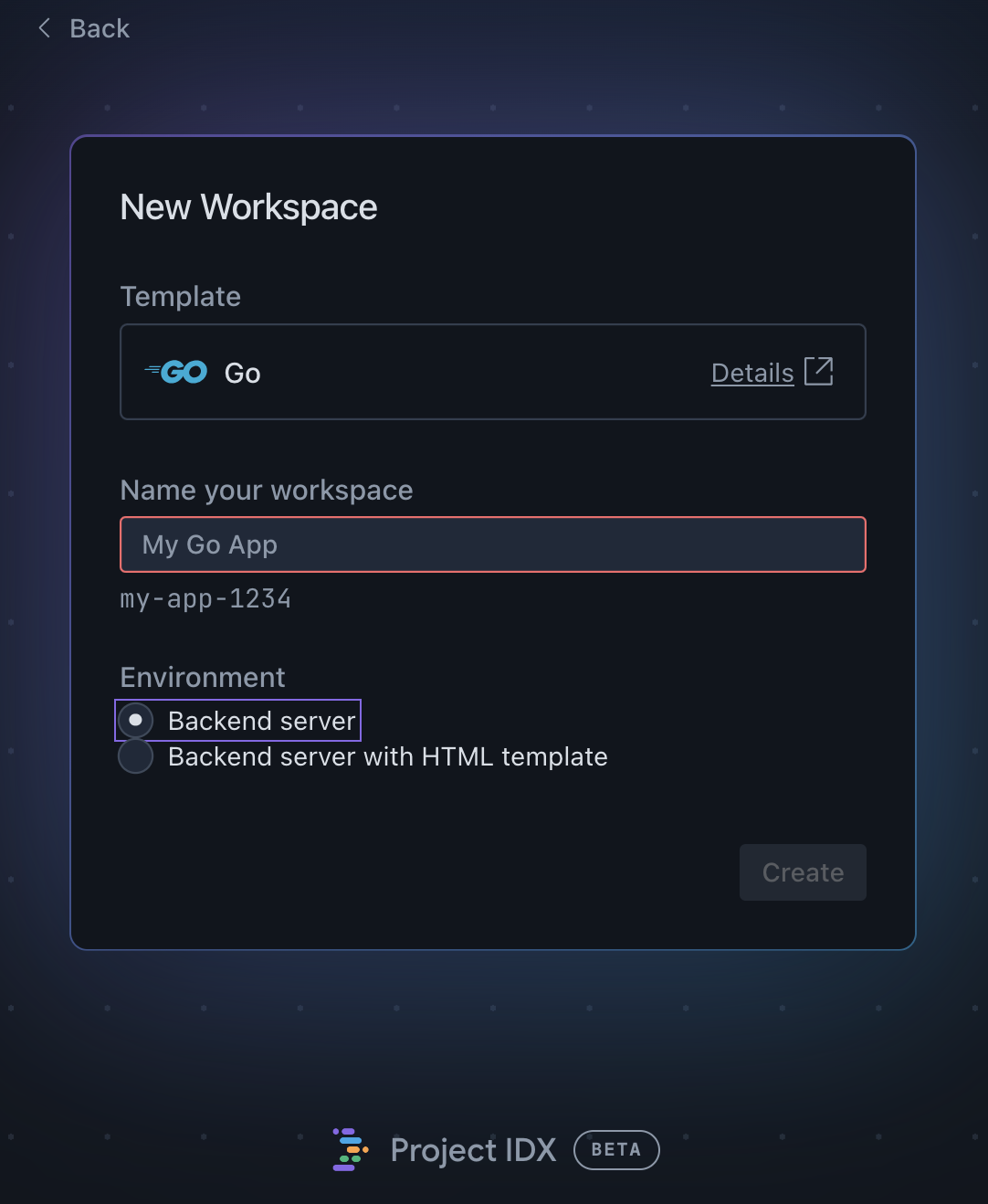Click the Go gopher-speed logo icon
Viewport: 988px width, 1204px height.
point(177,373)
